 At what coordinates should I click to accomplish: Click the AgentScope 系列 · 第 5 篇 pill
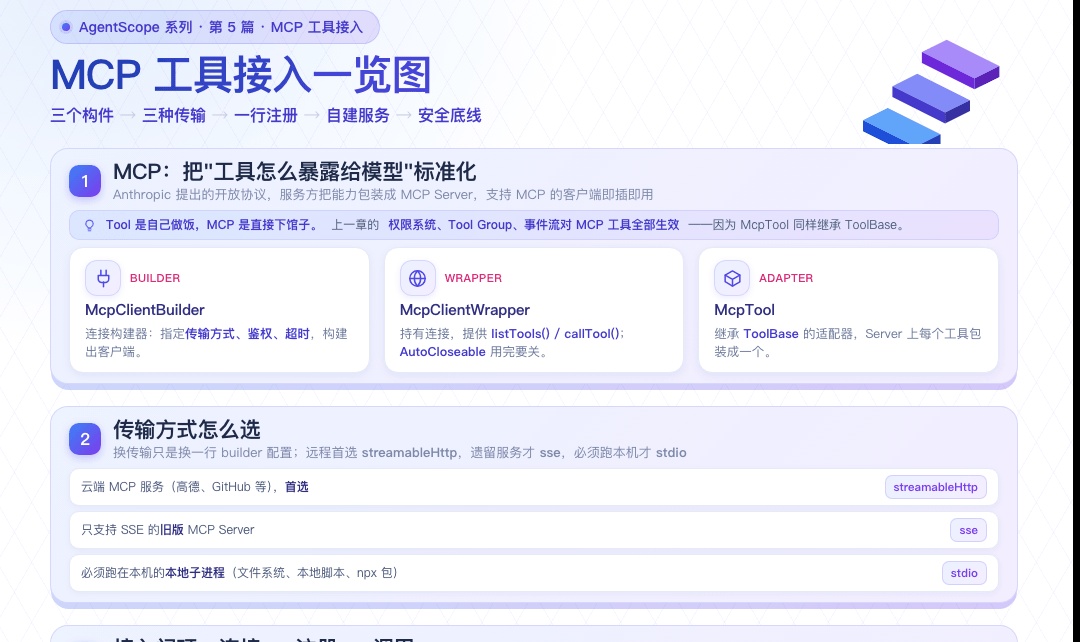click(x=215, y=28)
